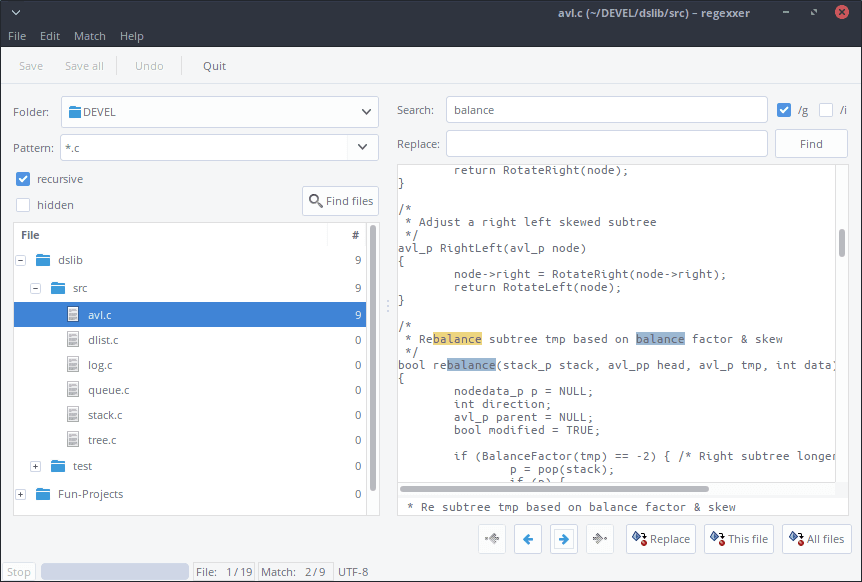Open the Match menu
Screen dimensions: 862x582
pyautogui.click(x=90, y=36)
